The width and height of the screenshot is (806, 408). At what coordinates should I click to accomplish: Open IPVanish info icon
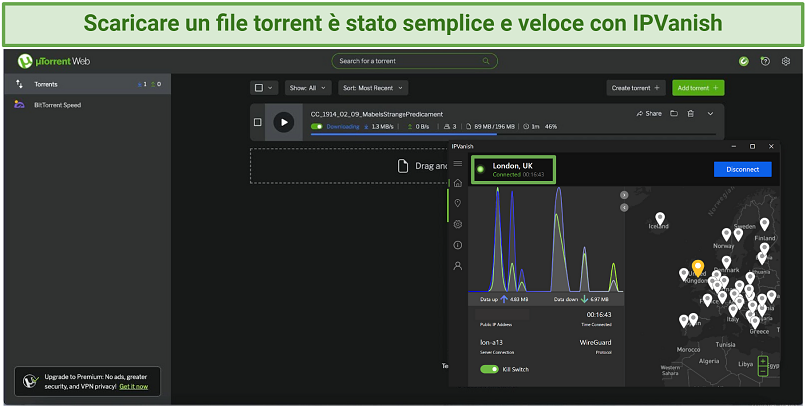pos(457,246)
